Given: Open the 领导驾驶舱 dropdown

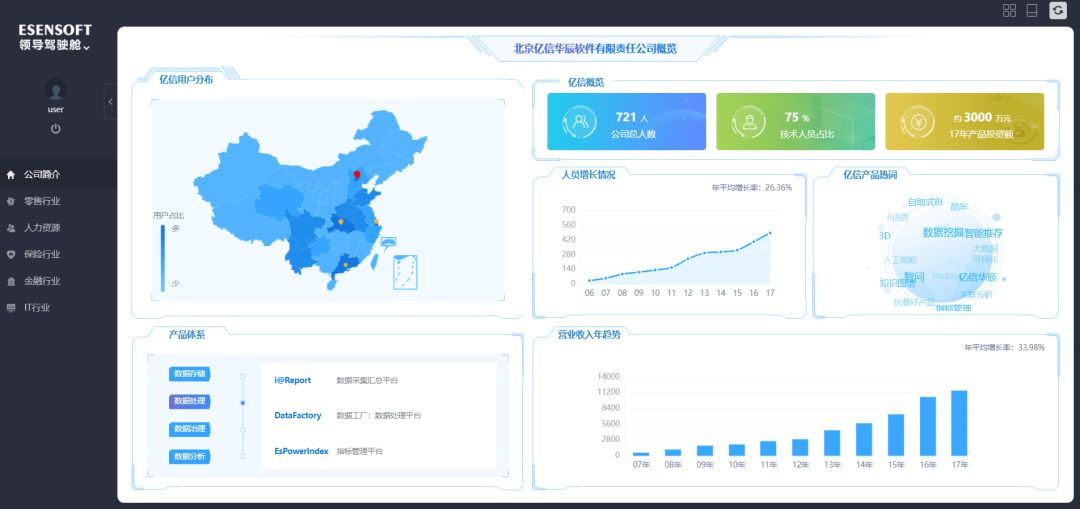Looking at the screenshot, I should tap(55, 46).
